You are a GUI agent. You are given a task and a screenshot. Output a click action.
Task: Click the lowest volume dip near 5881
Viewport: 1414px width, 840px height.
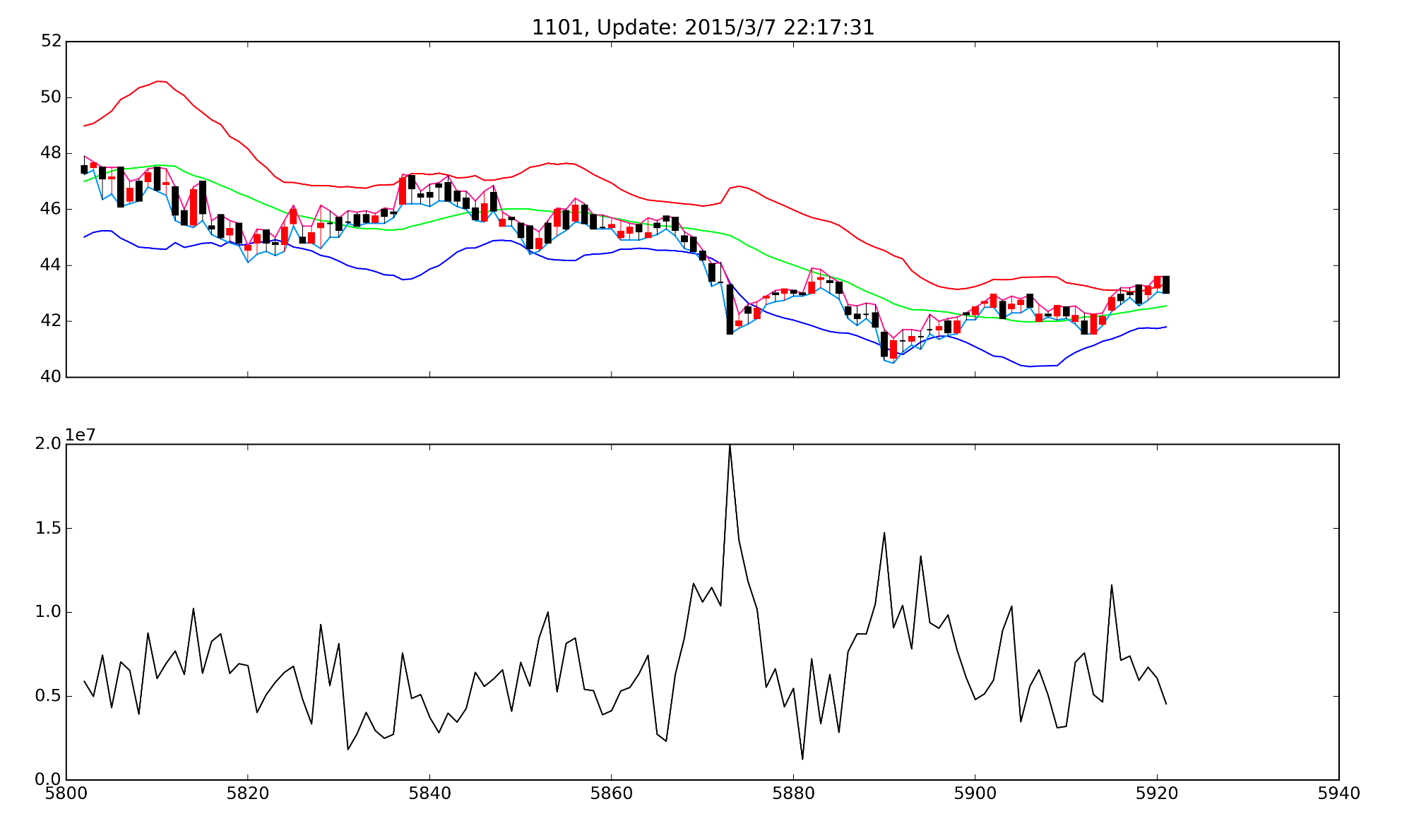(x=802, y=758)
